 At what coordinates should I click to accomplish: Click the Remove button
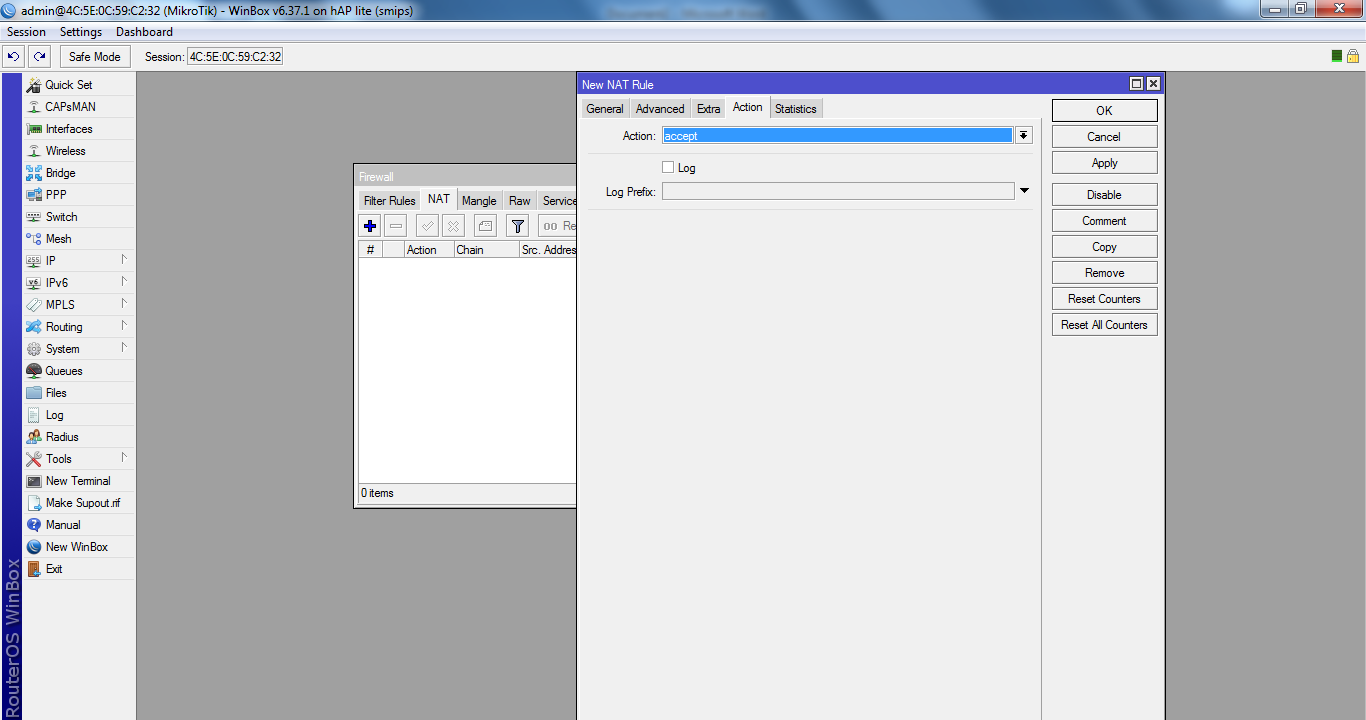click(1104, 273)
